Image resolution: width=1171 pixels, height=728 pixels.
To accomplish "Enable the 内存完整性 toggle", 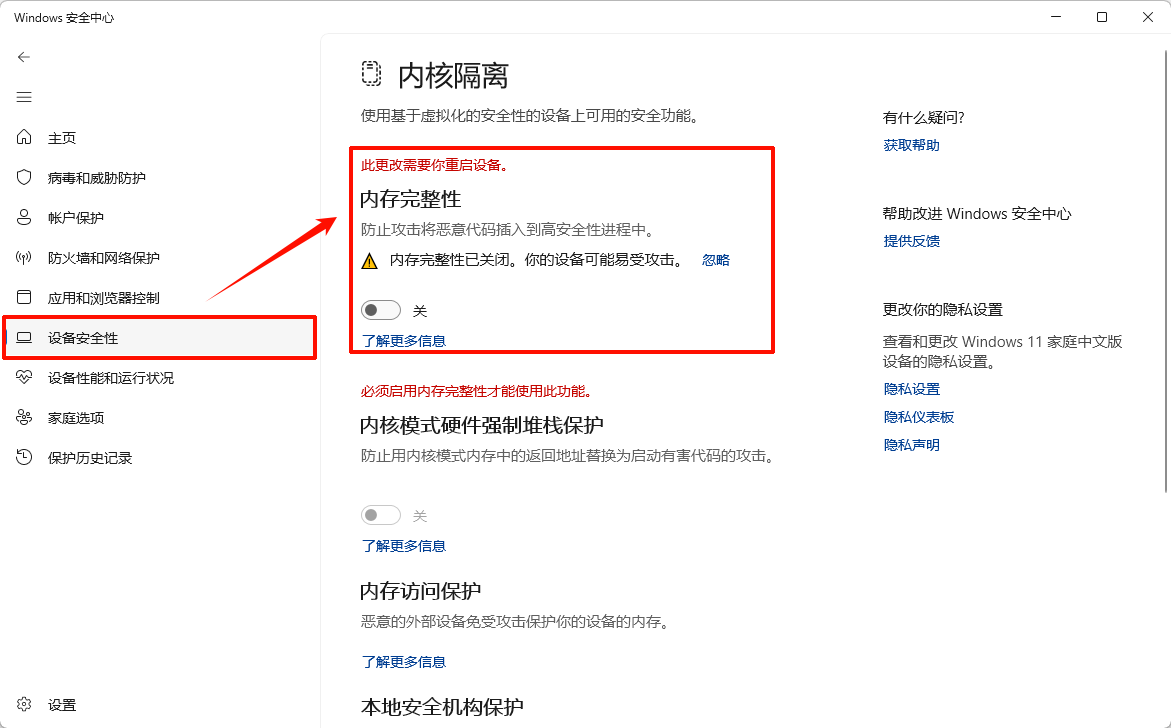I will 381,310.
